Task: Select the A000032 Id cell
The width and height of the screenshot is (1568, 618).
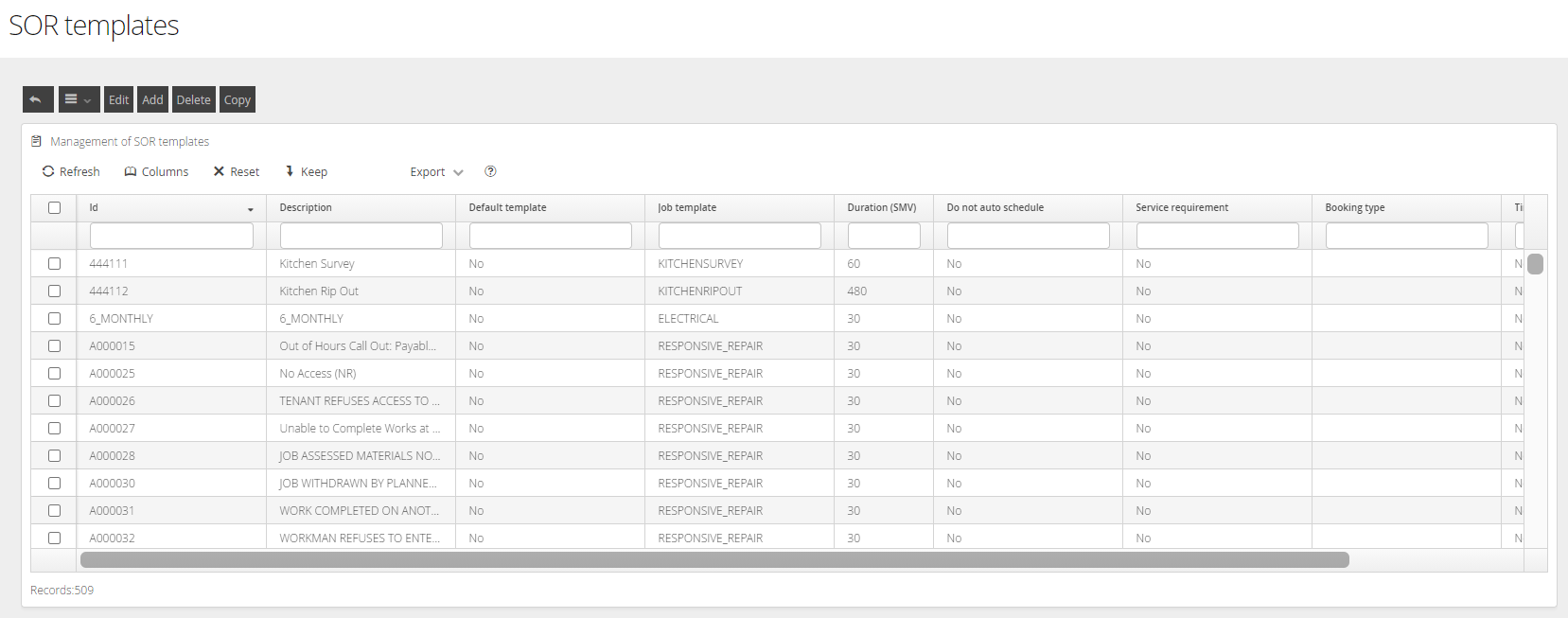Action: click(171, 538)
